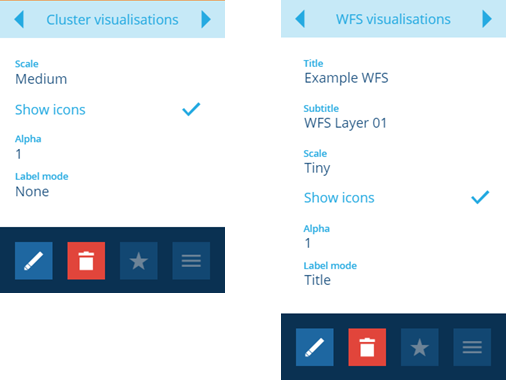This screenshot has height=380, width=506.
Task: Click the right arrow beside WFS visualisations
Action: coord(487,19)
